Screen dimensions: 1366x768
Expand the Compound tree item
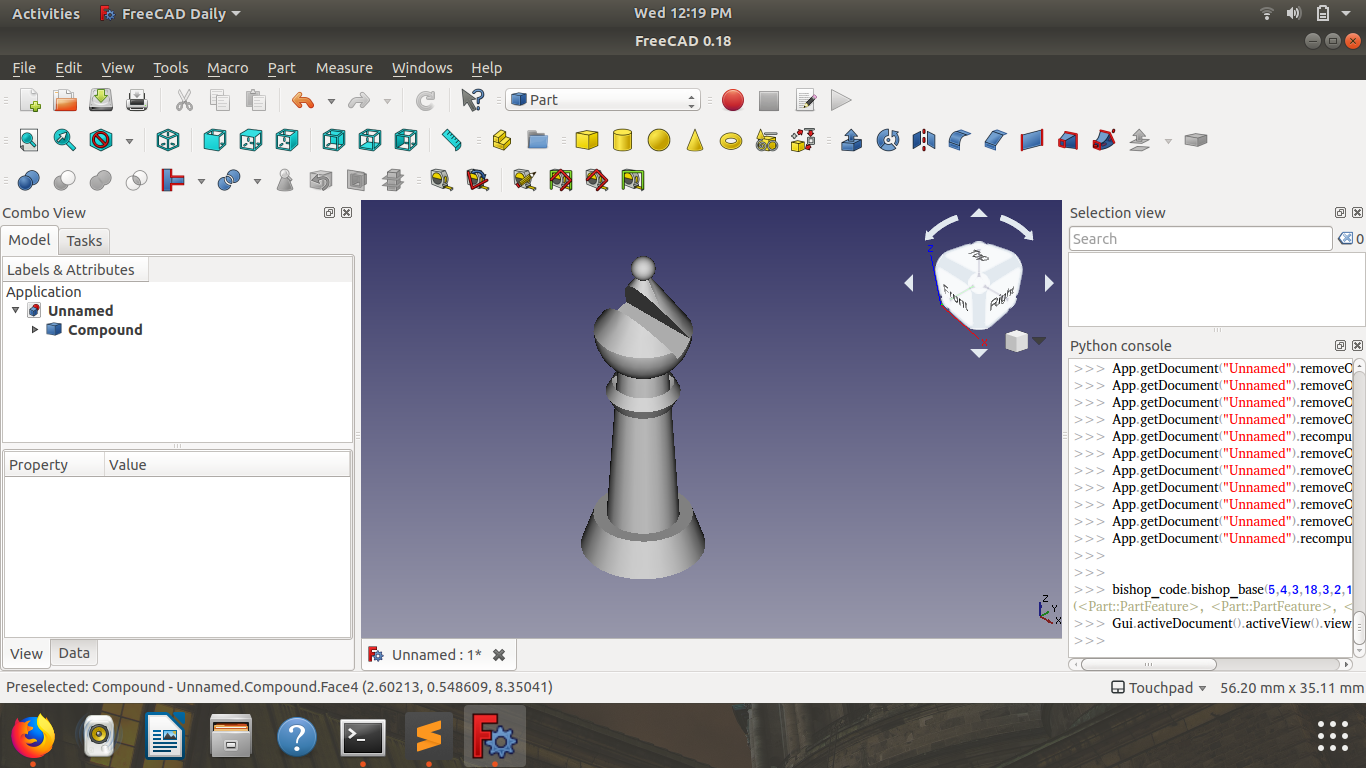pos(36,330)
